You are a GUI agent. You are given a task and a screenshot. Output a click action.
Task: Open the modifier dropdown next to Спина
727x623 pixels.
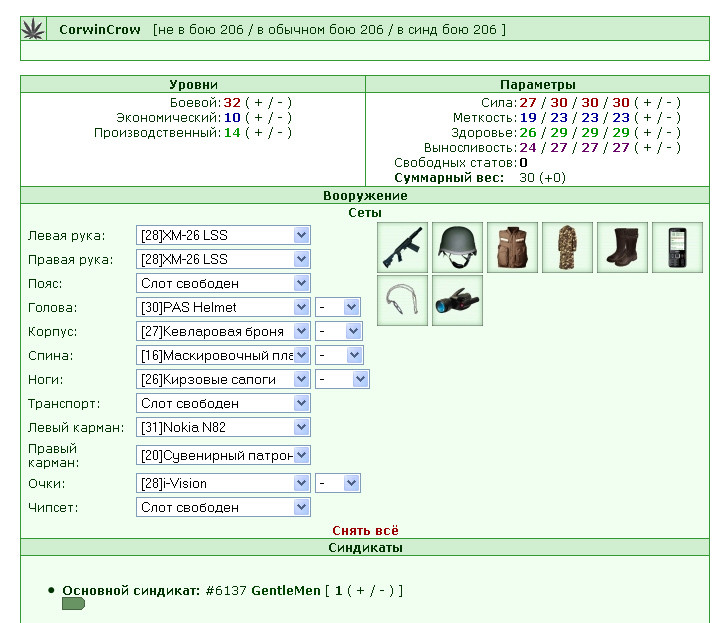coord(339,356)
